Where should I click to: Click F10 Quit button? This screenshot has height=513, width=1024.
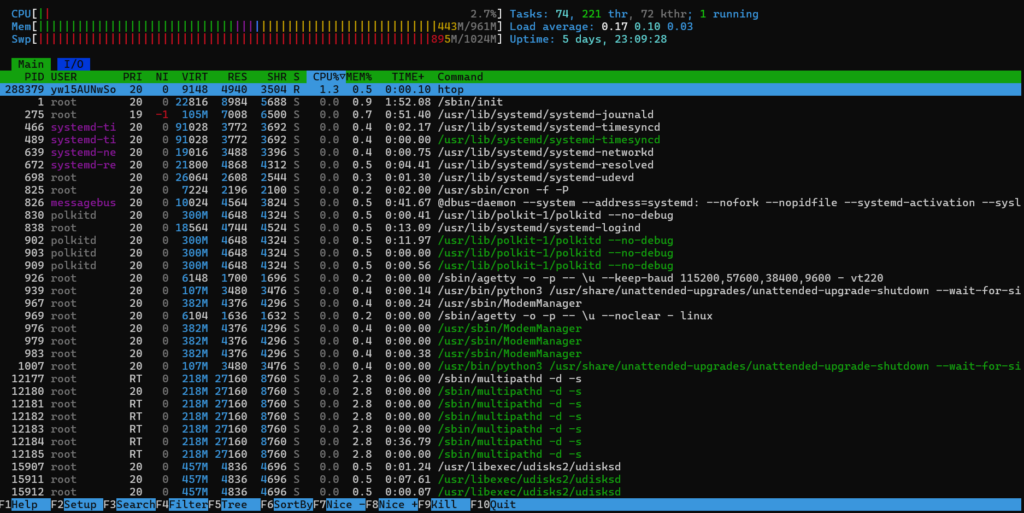coord(493,505)
